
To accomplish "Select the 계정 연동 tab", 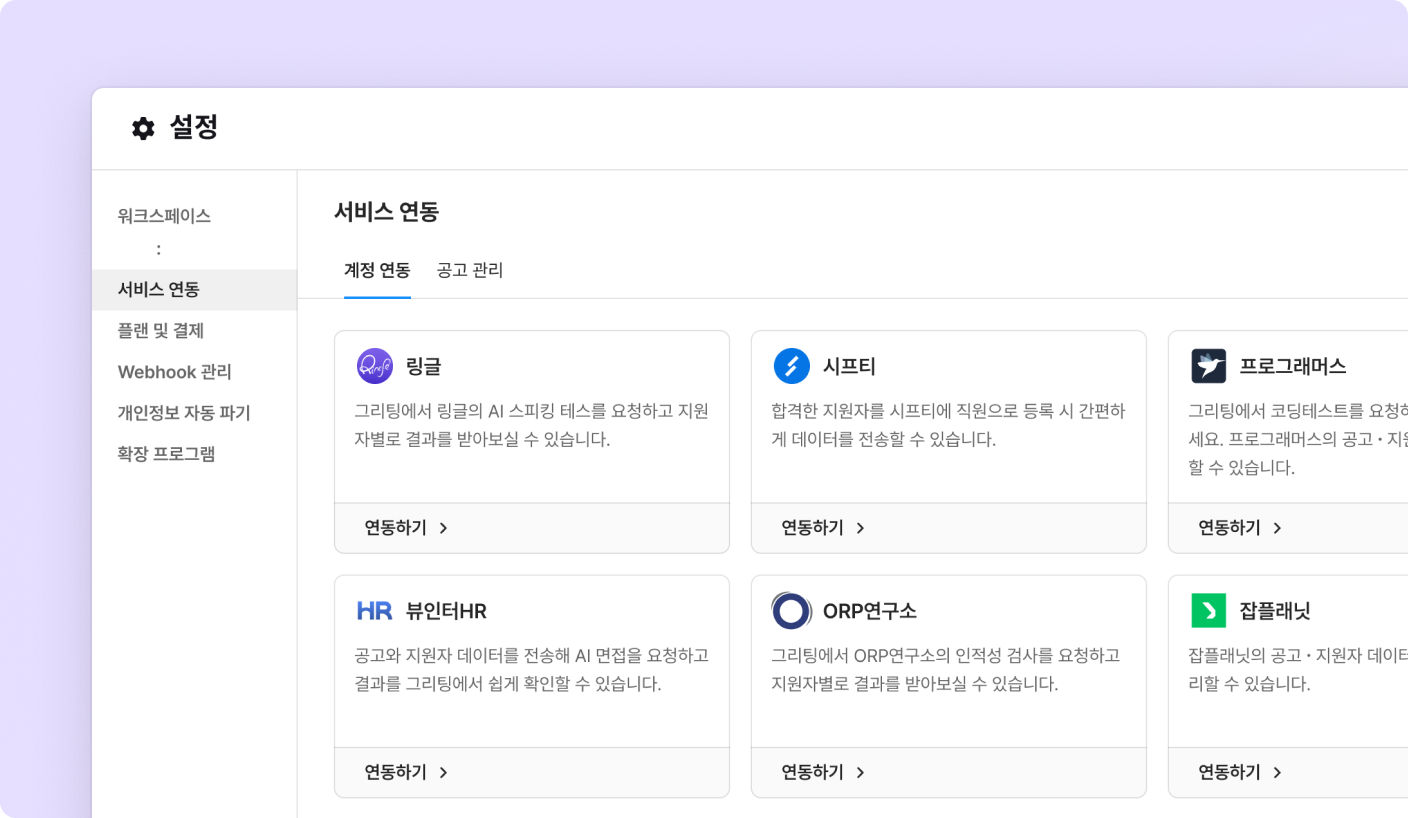I will [377, 270].
